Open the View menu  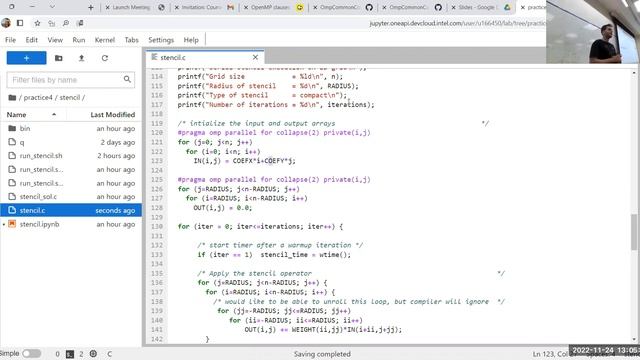[55, 40]
